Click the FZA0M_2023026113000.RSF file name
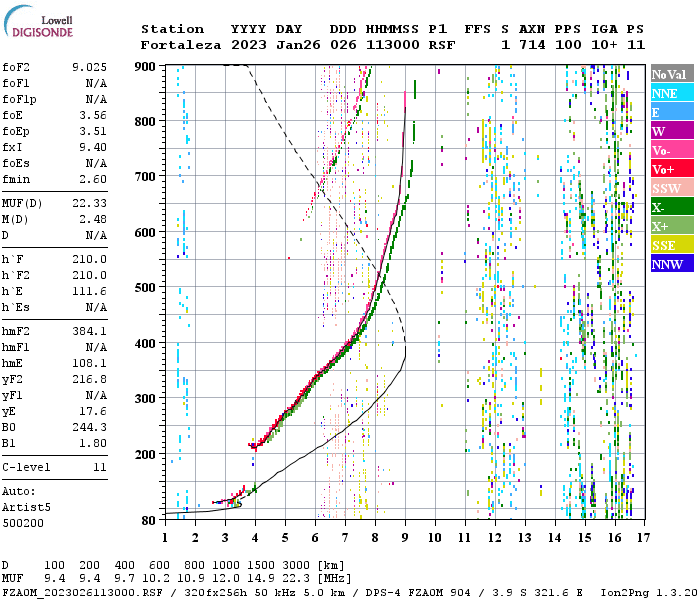 83,593
